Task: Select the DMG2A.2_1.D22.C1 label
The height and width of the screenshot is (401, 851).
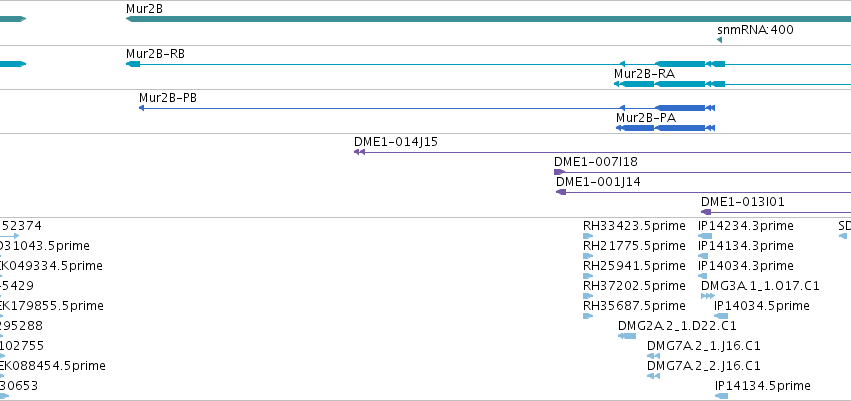Action: click(x=677, y=326)
